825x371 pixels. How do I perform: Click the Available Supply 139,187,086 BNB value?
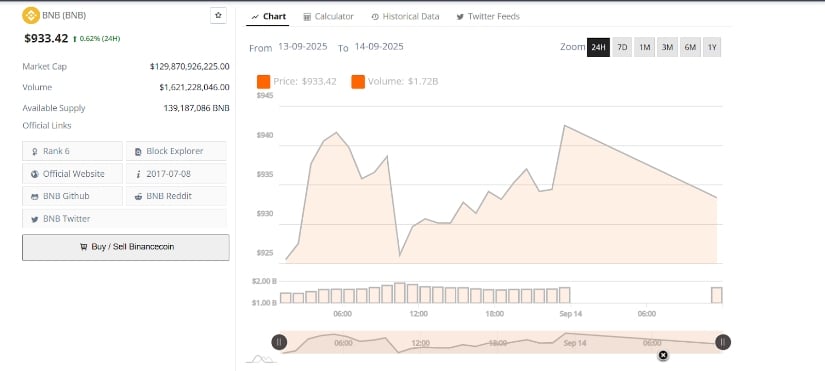[196, 108]
